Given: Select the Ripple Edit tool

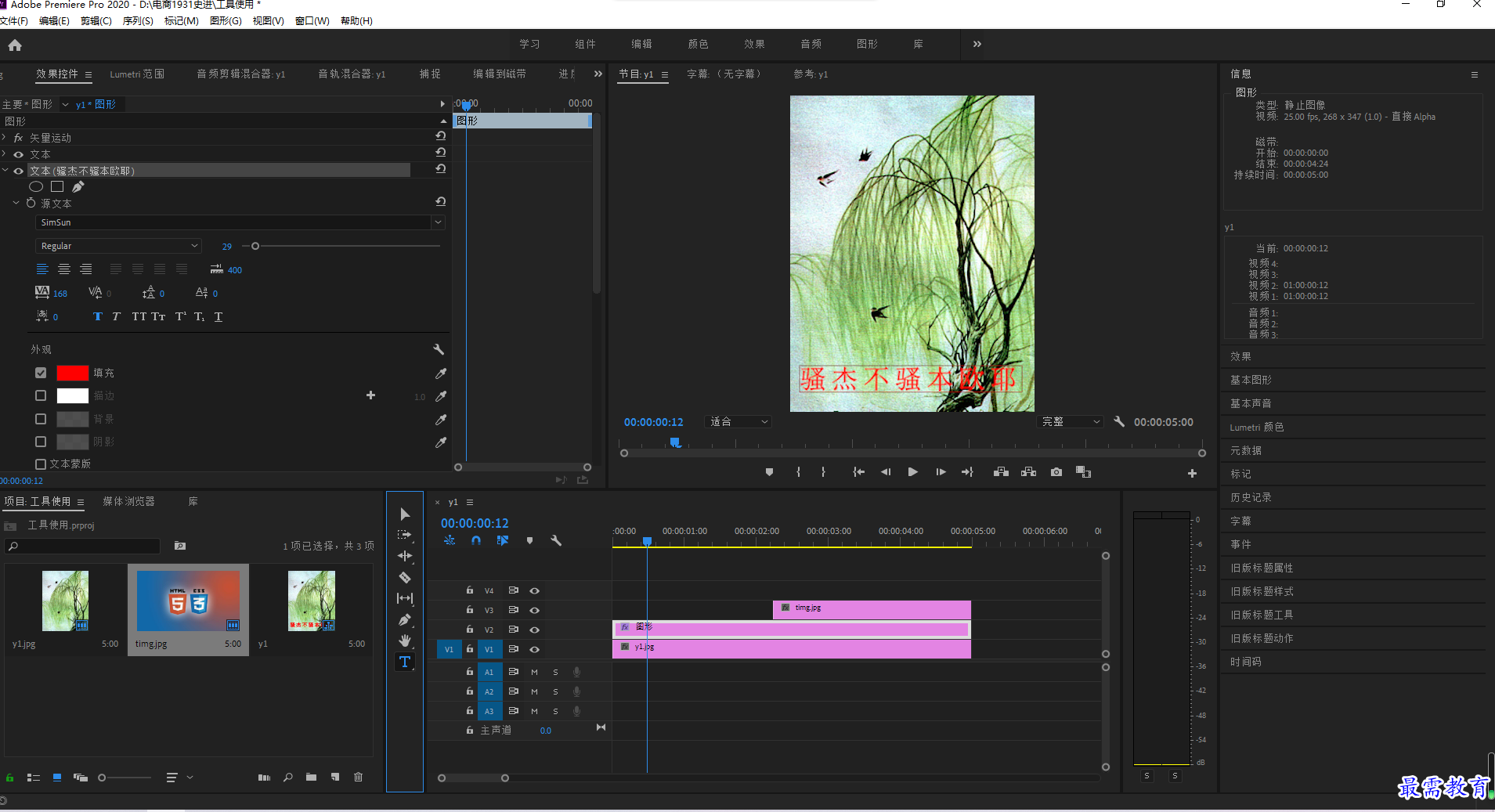Looking at the screenshot, I should [x=405, y=556].
